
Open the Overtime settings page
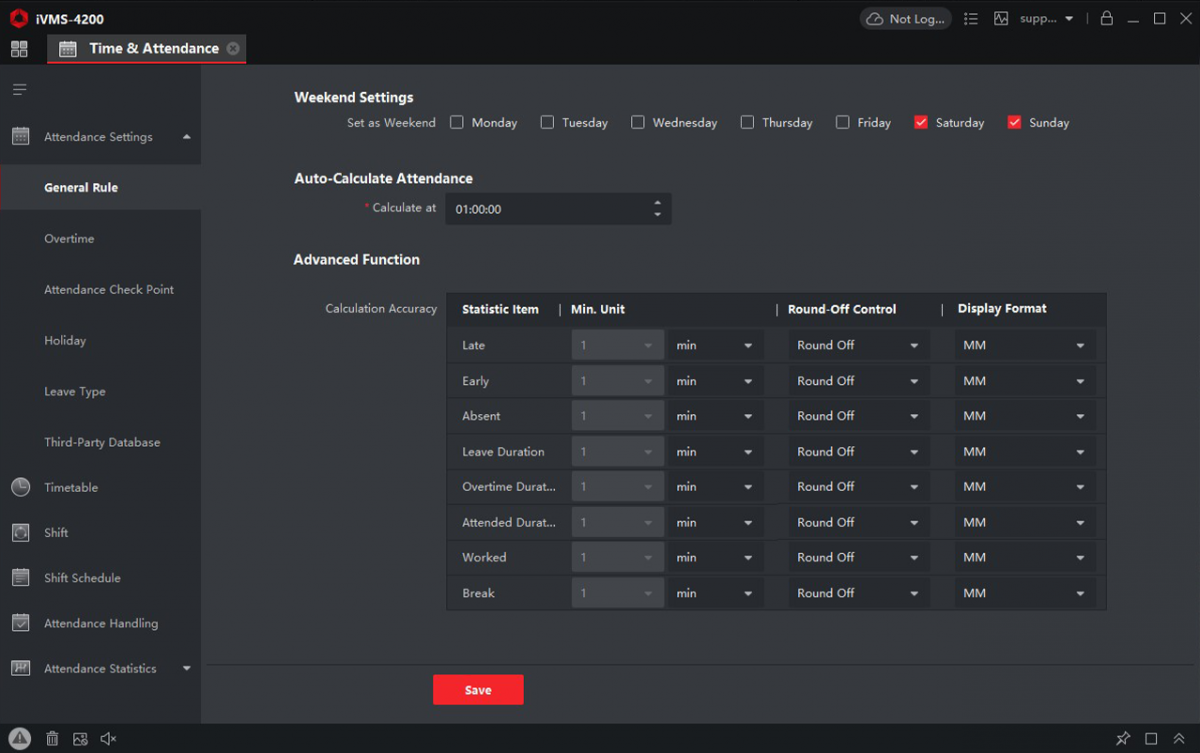click(69, 239)
